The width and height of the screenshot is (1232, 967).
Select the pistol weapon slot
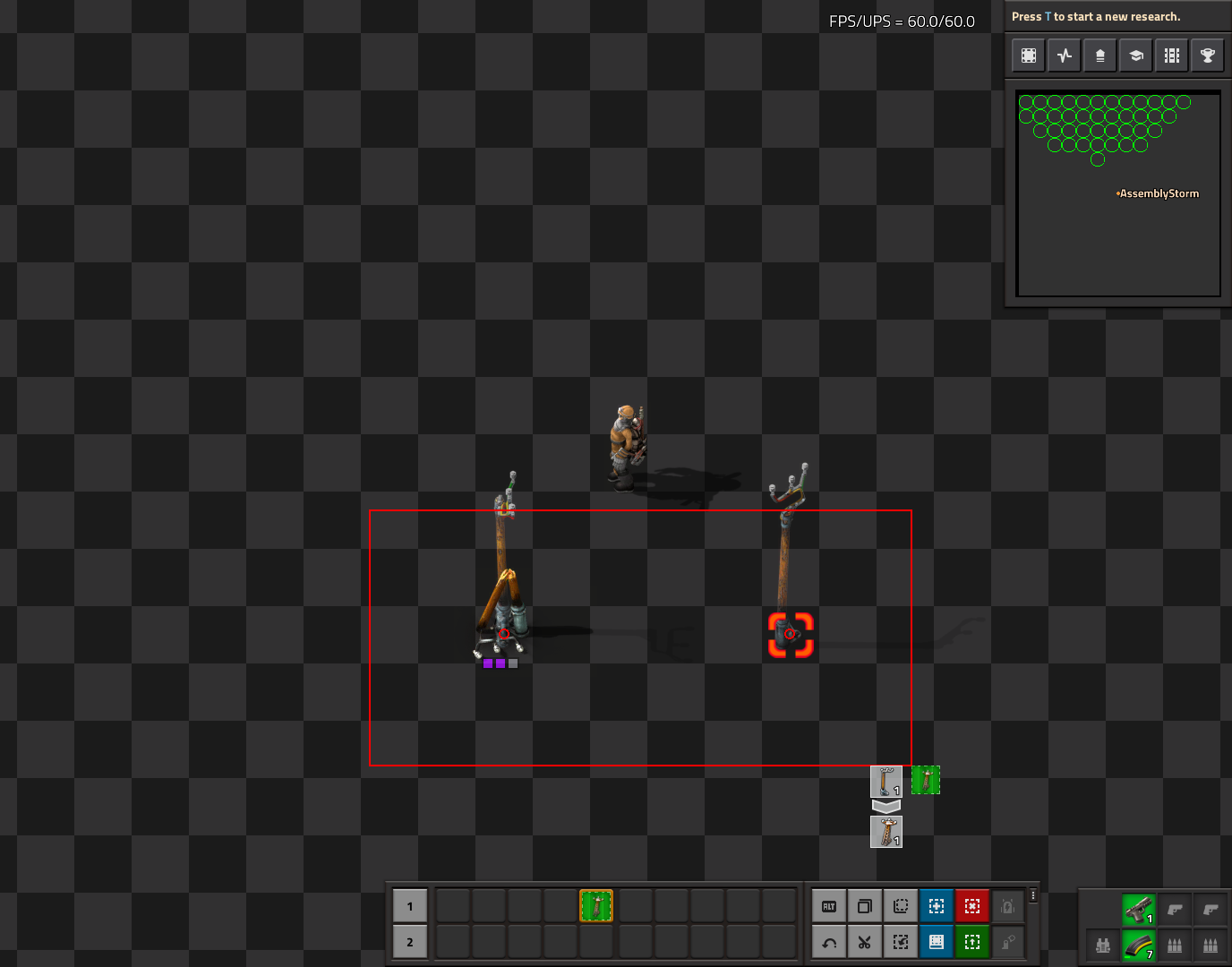tap(1139, 910)
